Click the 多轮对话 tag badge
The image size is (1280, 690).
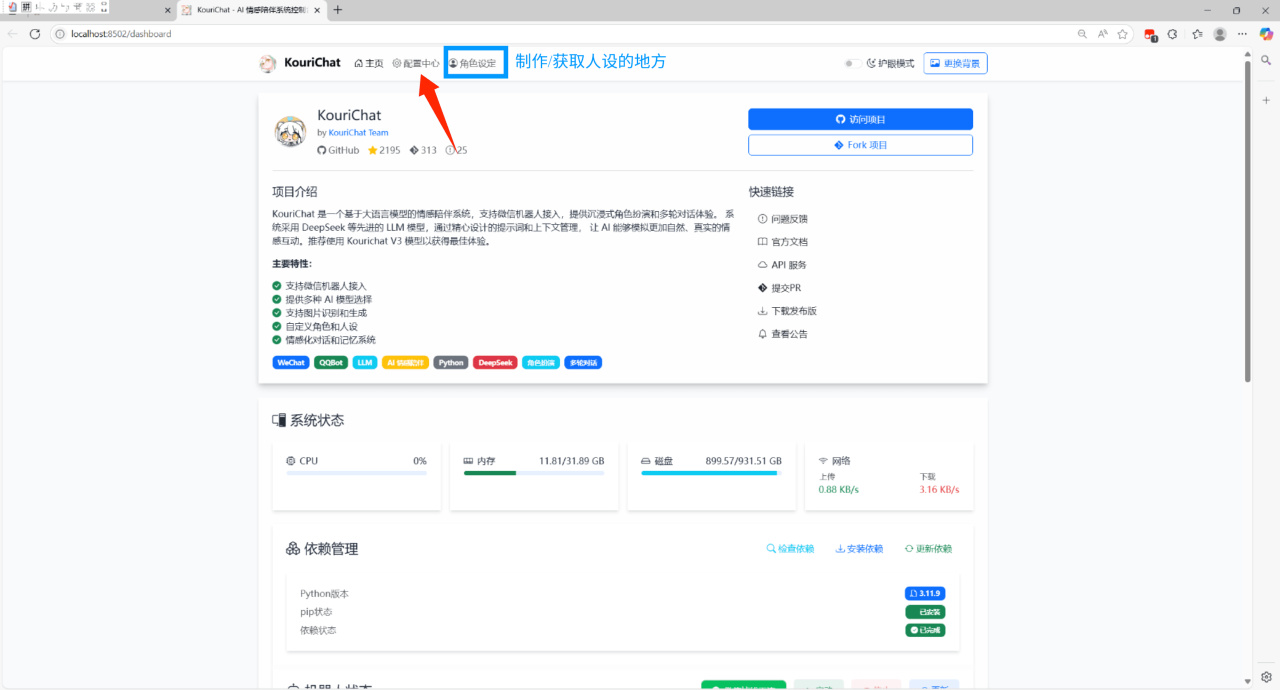[583, 362]
